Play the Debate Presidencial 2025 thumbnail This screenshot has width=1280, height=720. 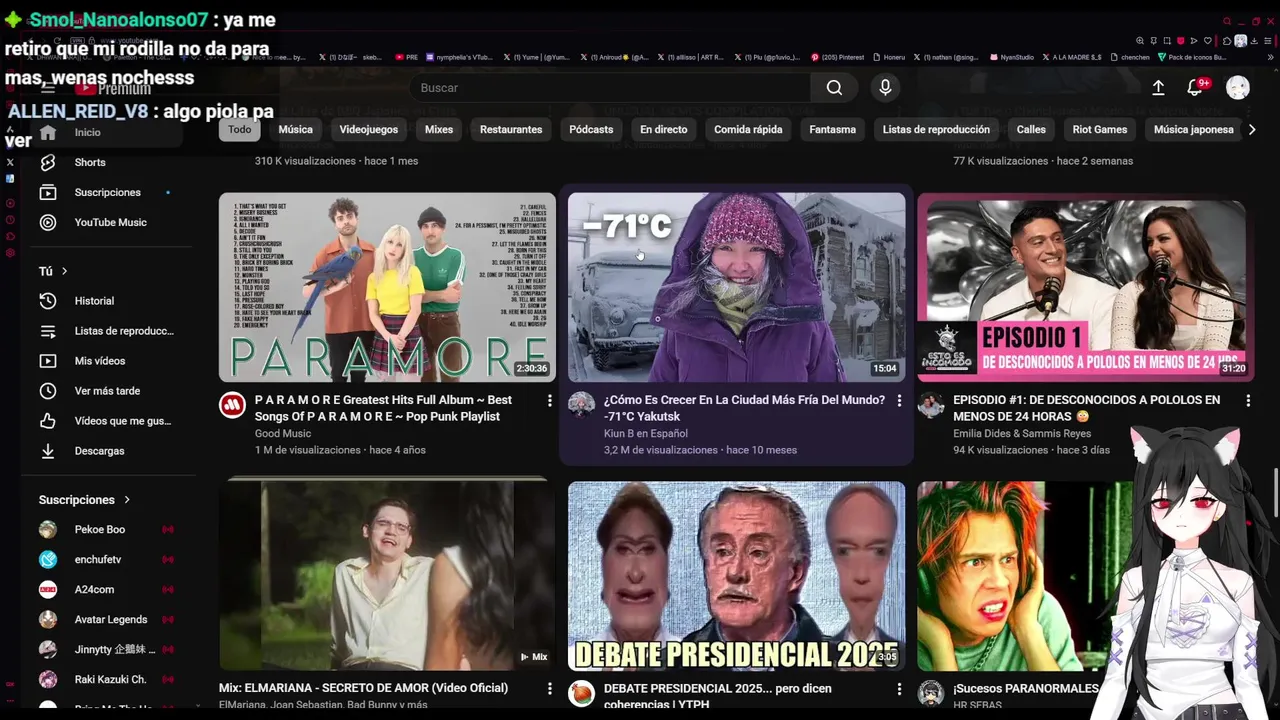(x=736, y=575)
